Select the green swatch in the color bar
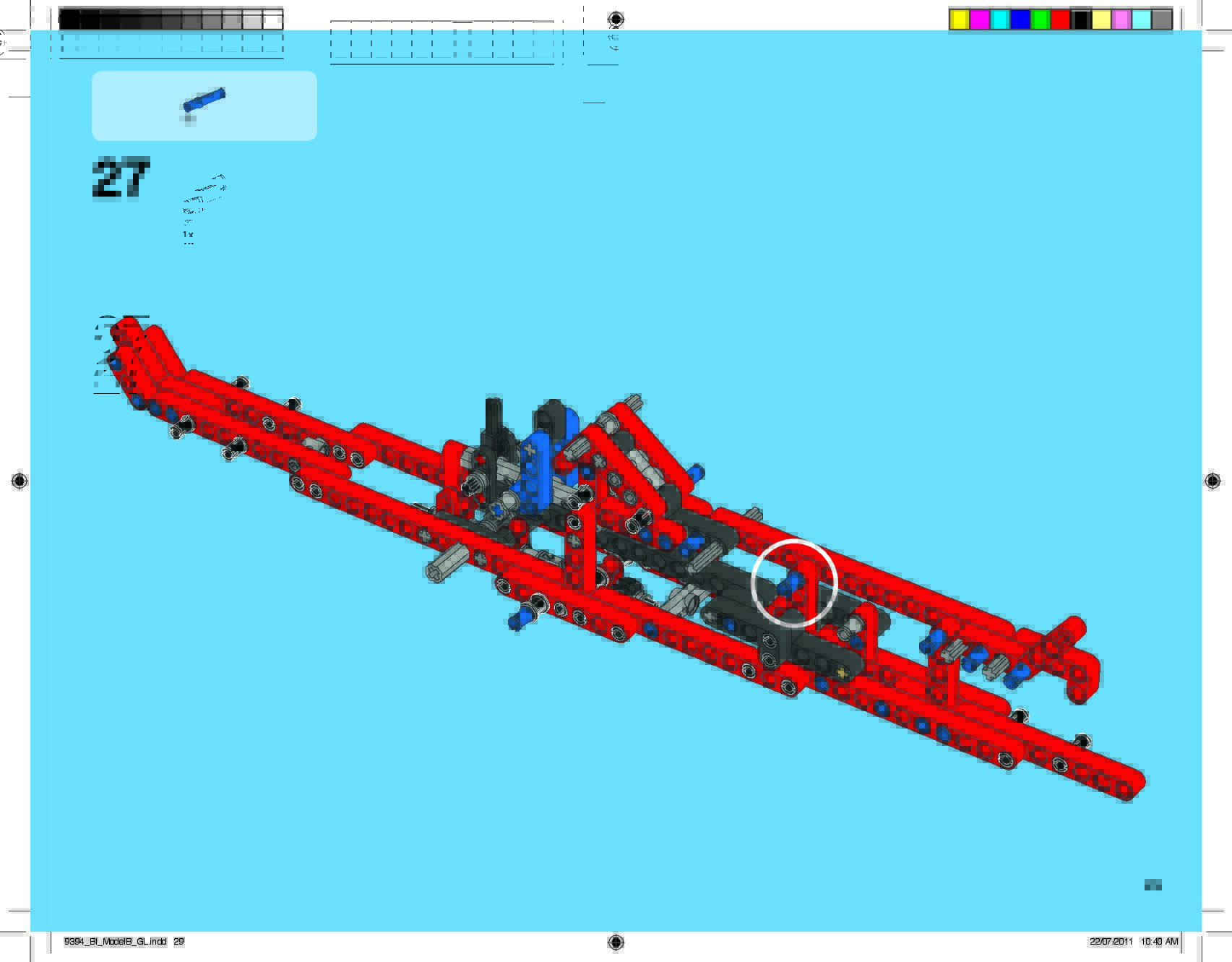1232x962 pixels. point(1040,20)
